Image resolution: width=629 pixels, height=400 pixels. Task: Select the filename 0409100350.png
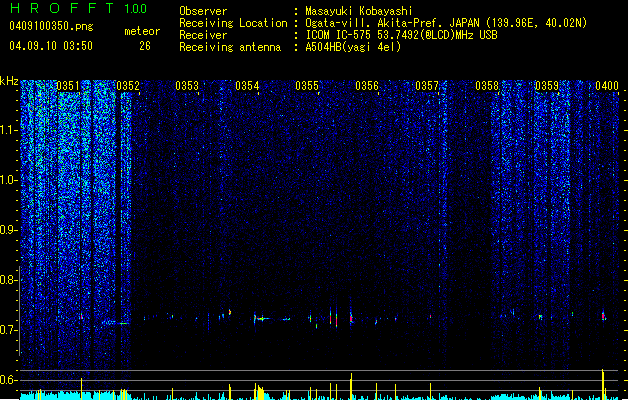click(51, 26)
